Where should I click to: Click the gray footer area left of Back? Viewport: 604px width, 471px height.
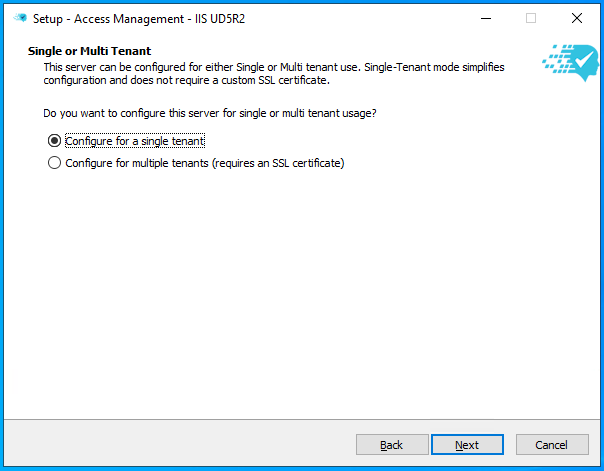(180, 445)
